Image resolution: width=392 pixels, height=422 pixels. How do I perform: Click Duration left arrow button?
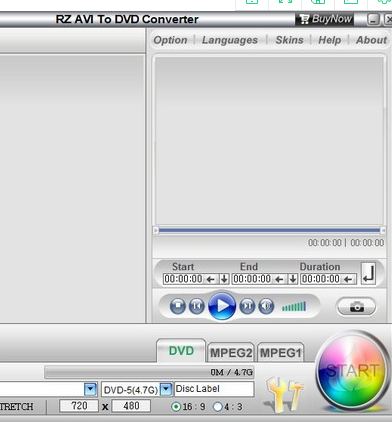pyautogui.click(x=348, y=279)
